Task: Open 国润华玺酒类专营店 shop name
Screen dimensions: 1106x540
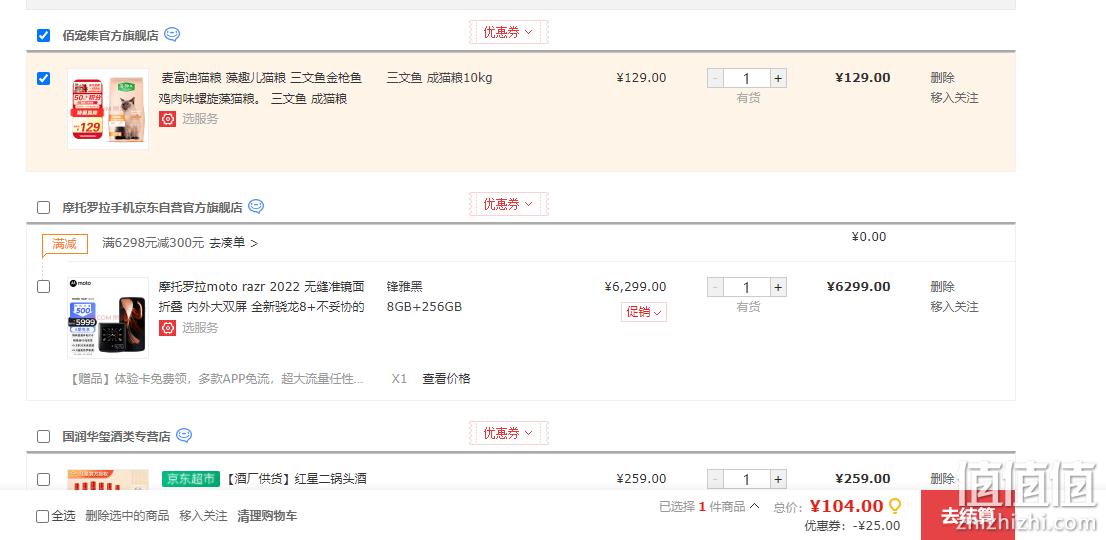Action: click(116, 436)
